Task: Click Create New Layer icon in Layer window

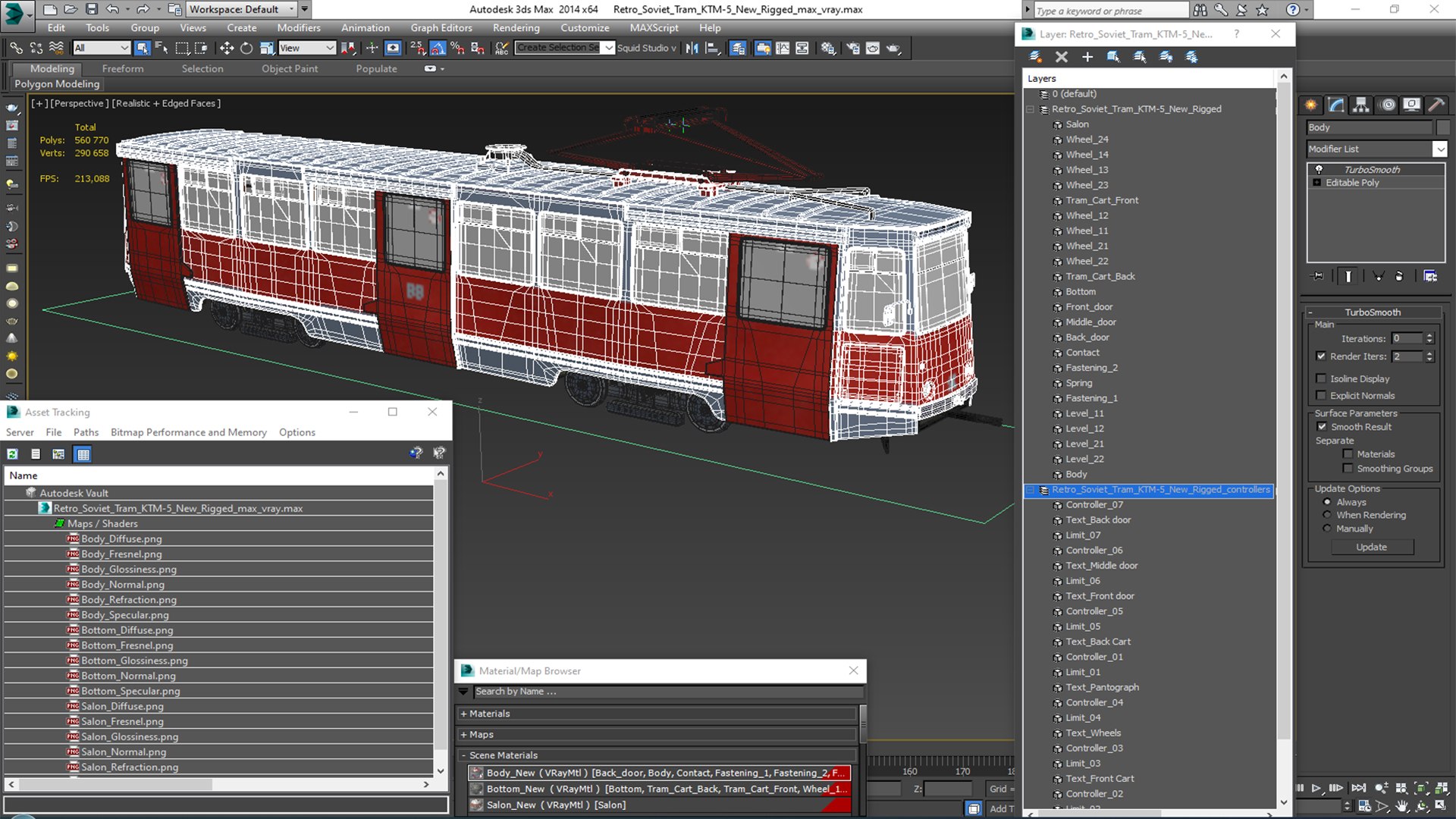Action: [x=1035, y=57]
